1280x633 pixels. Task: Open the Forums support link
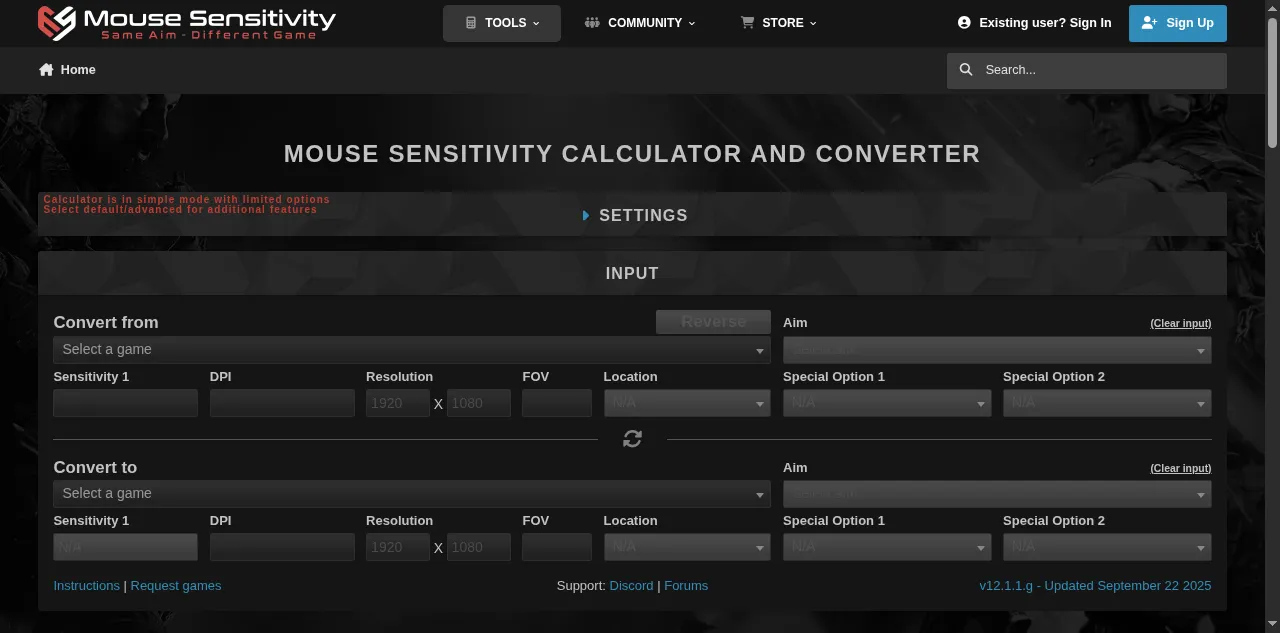click(686, 586)
